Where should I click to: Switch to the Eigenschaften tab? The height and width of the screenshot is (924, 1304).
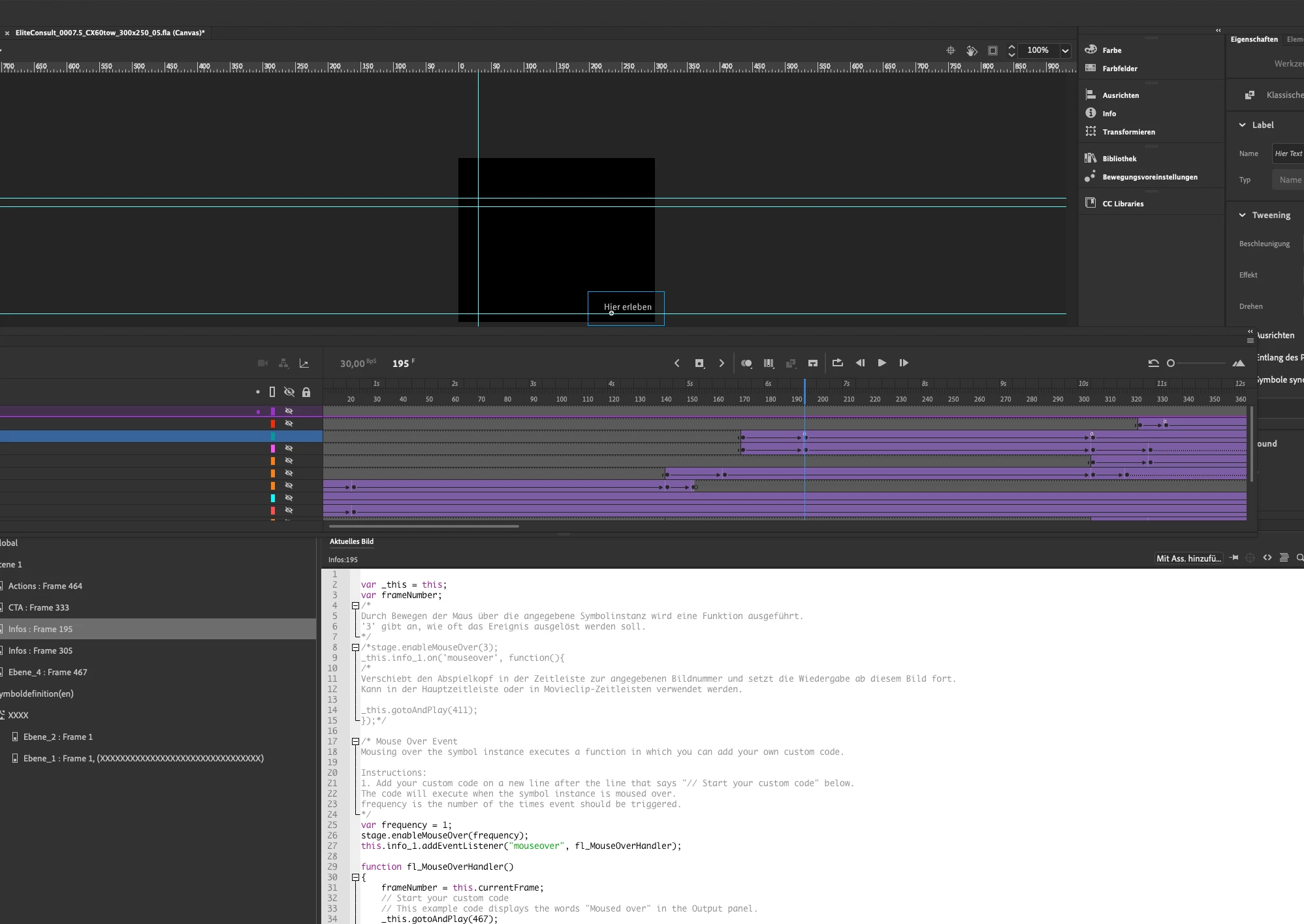coord(1254,39)
